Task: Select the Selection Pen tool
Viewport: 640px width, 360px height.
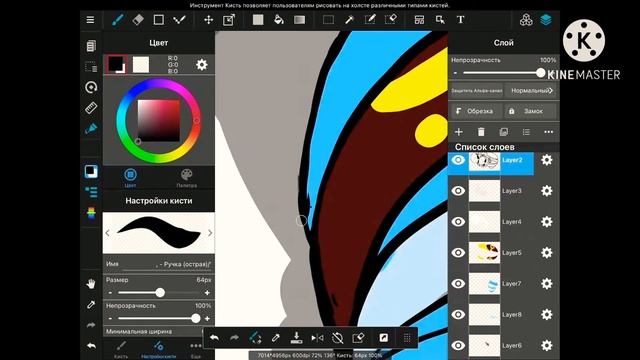Action: pos(370,20)
